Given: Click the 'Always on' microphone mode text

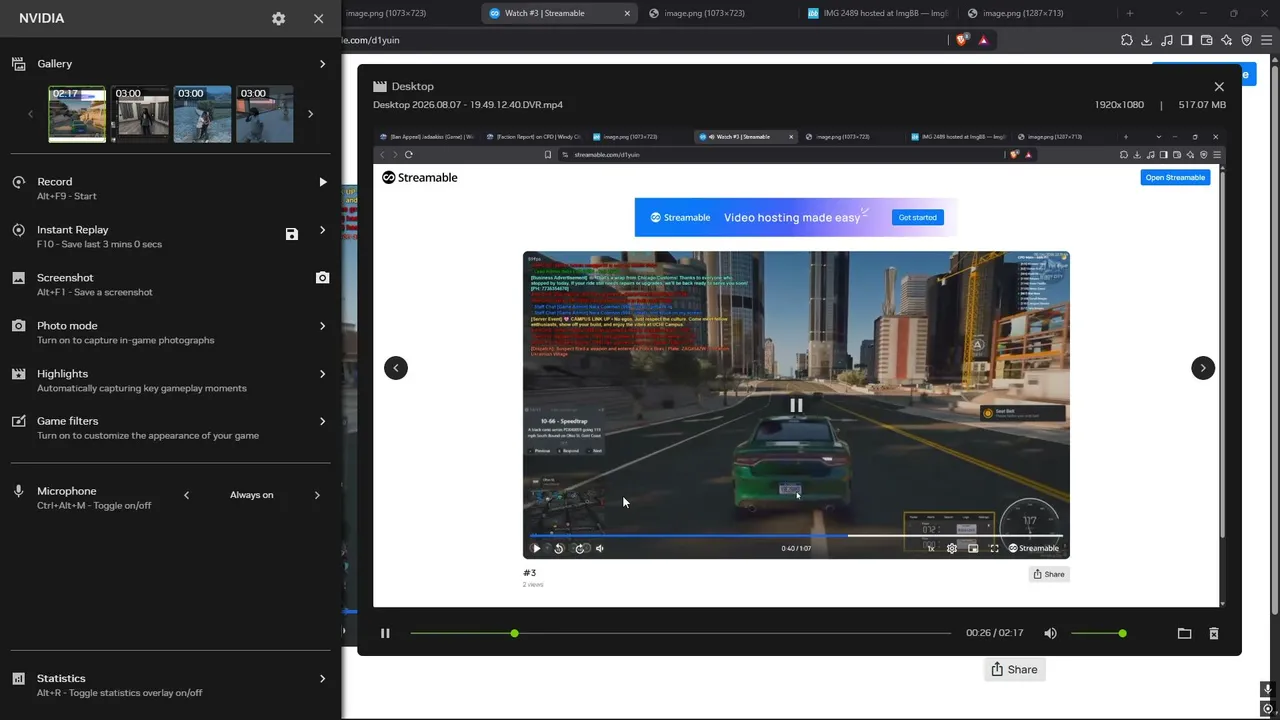Looking at the screenshot, I should (x=251, y=495).
